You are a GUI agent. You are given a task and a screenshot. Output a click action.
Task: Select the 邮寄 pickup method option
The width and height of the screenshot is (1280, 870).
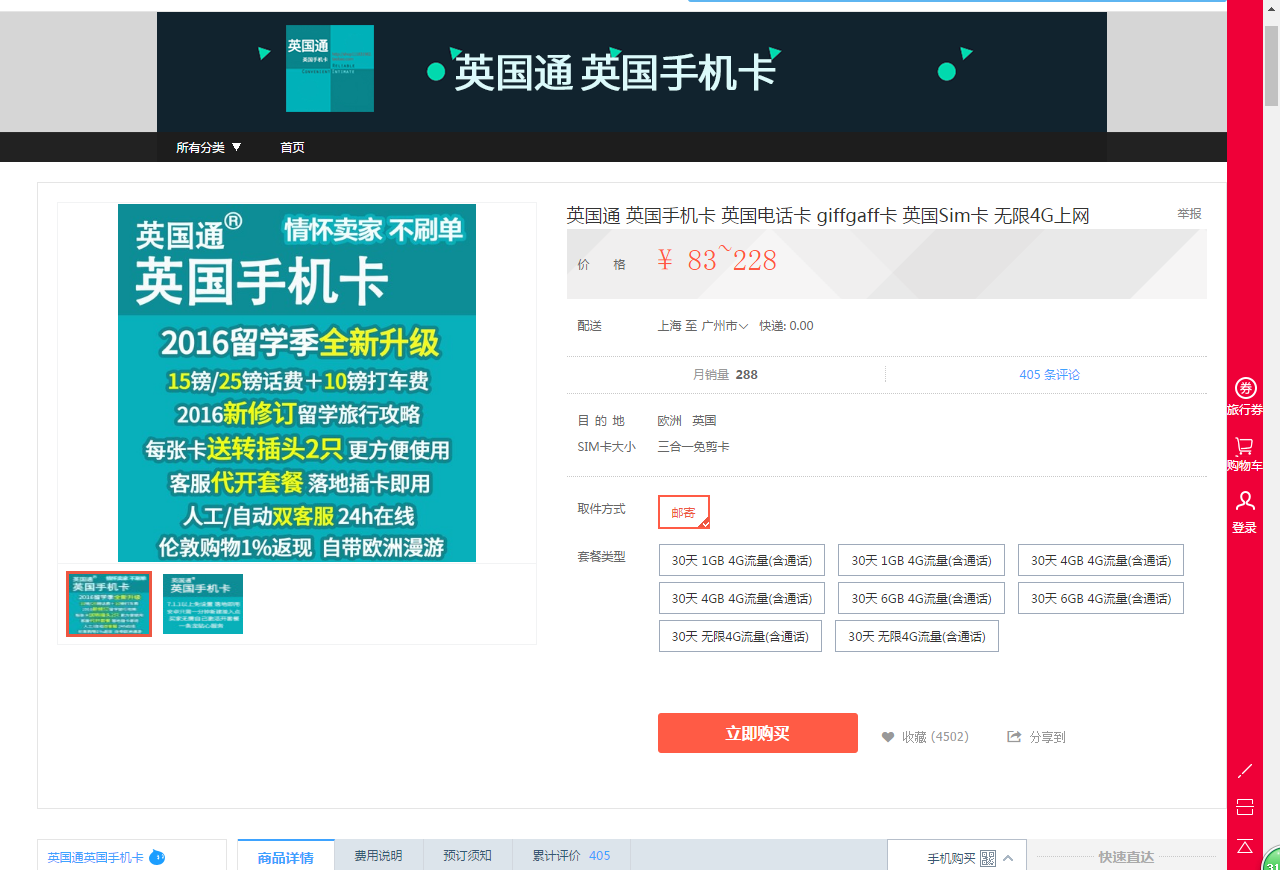point(684,512)
